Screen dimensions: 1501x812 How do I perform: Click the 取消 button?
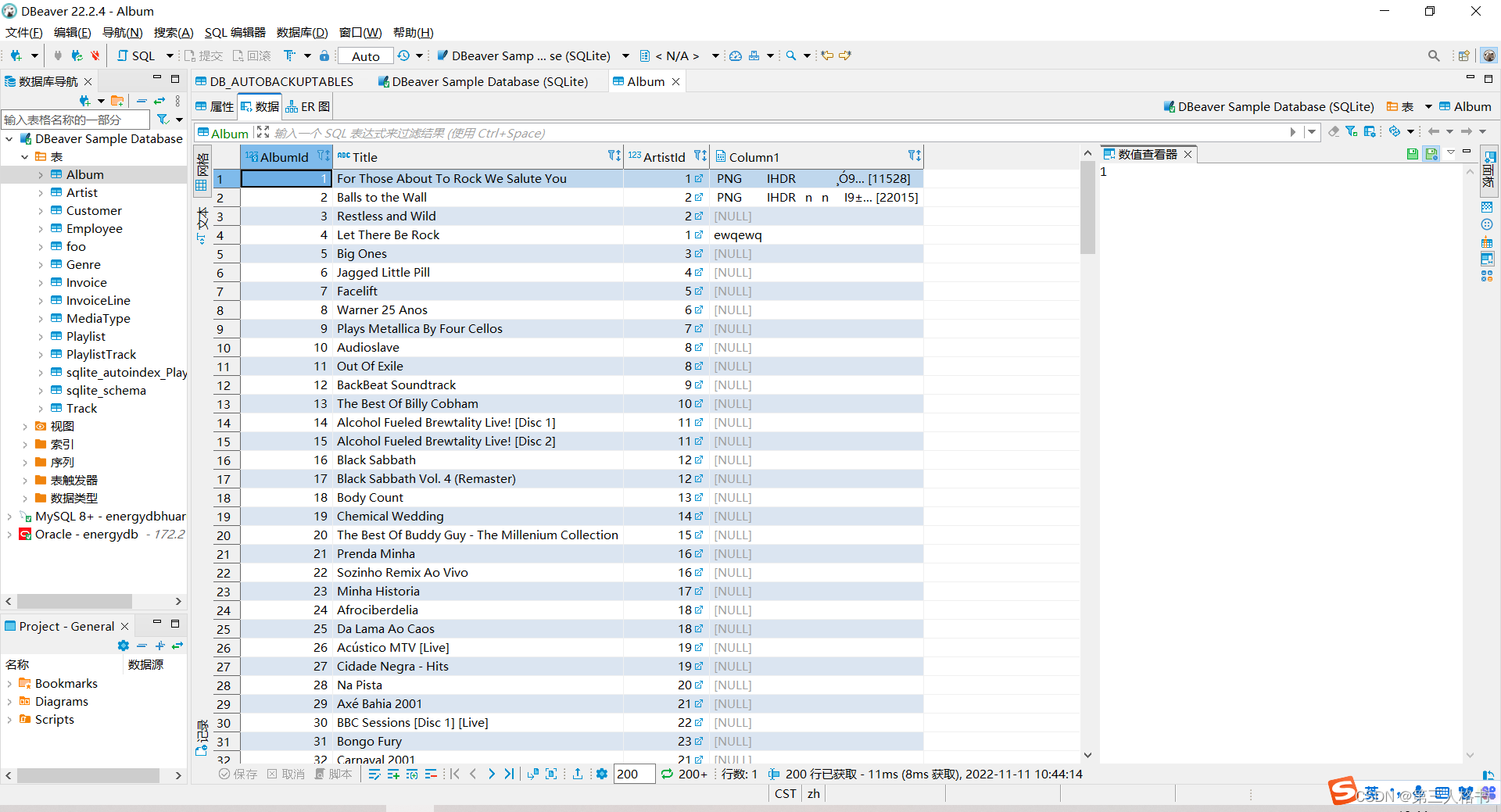[x=286, y=774]
